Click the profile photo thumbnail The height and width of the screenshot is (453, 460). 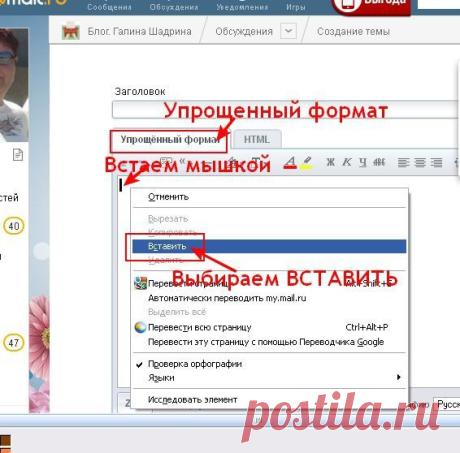[x=14, y=85]
